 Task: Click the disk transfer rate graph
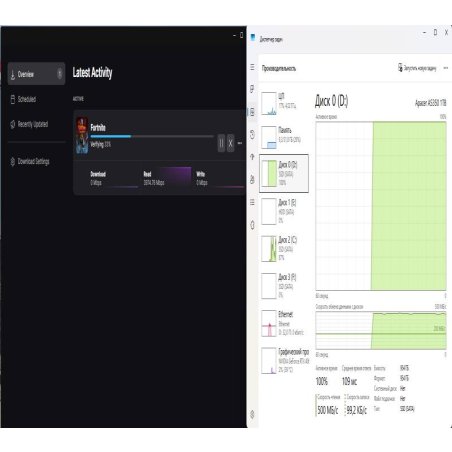[381, 330]
